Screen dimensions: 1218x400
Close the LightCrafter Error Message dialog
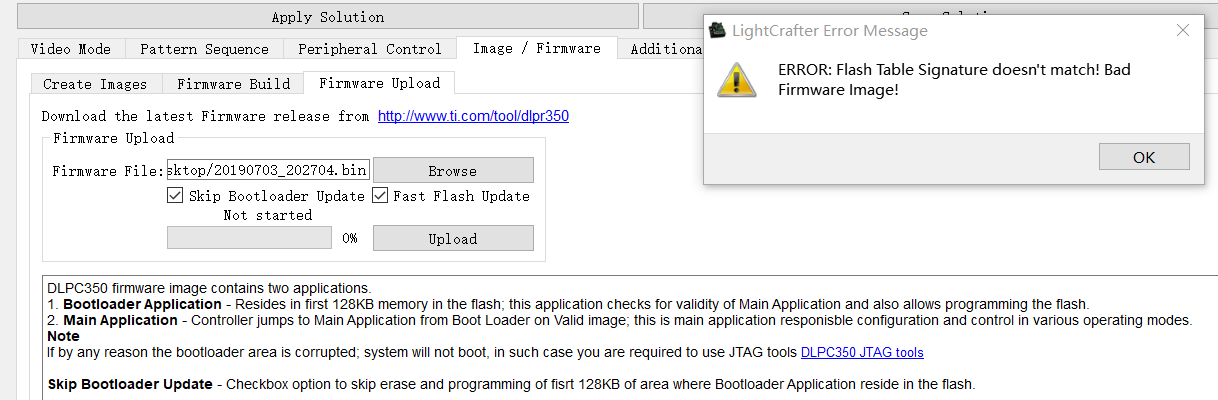pyautogui.click(x=1182, y=30)
